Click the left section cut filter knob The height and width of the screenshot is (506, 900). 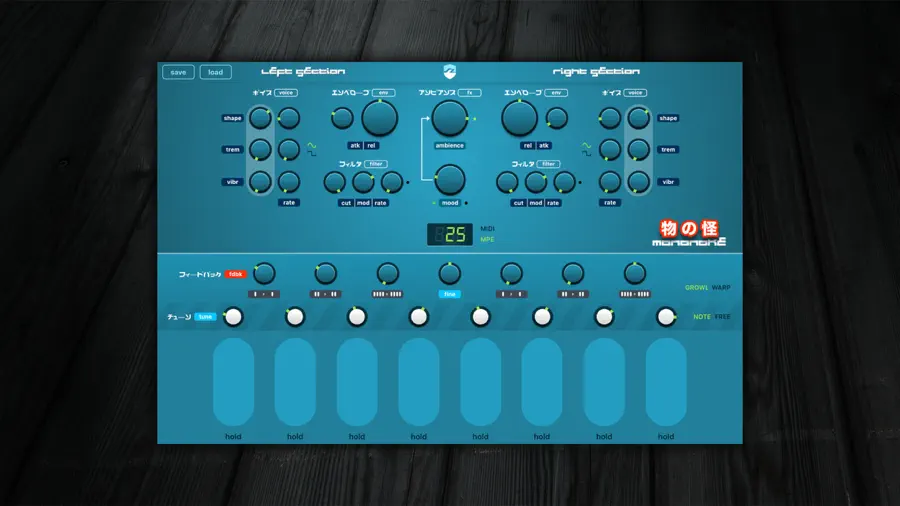(x=334, y=182)
